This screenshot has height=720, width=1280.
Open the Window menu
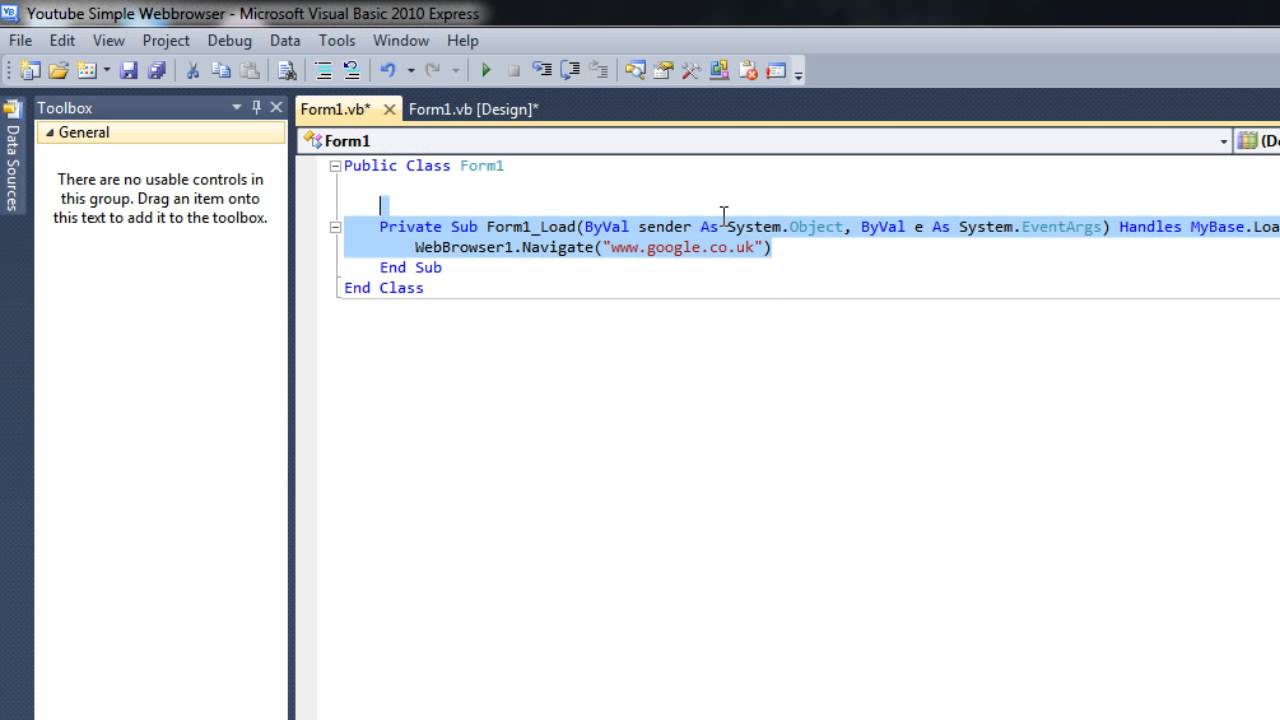(x=401, y=40)
